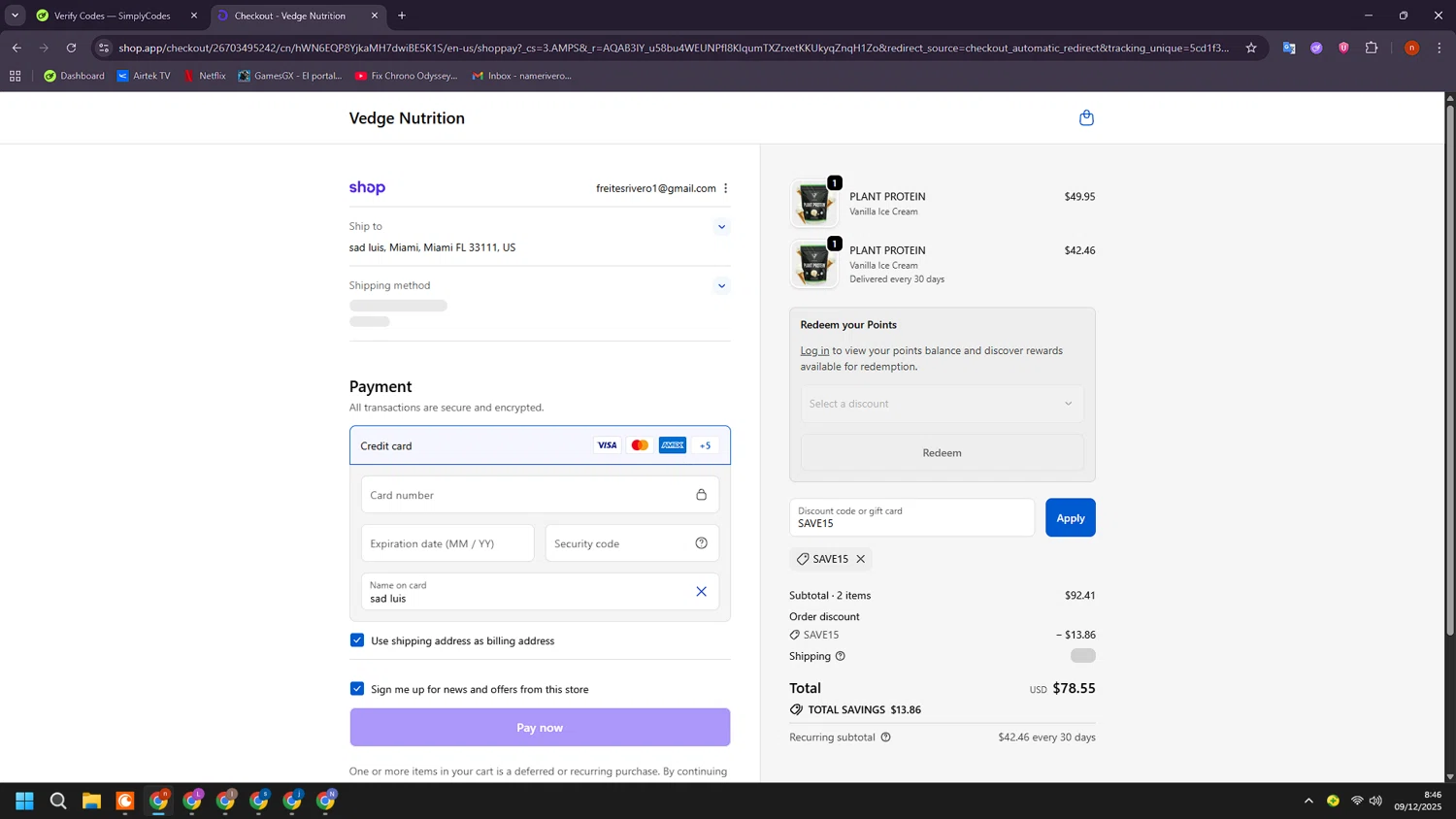This screenshot has width=1456, height=819.
Task: Show the +5 additional card types
Action: [706, 445]
